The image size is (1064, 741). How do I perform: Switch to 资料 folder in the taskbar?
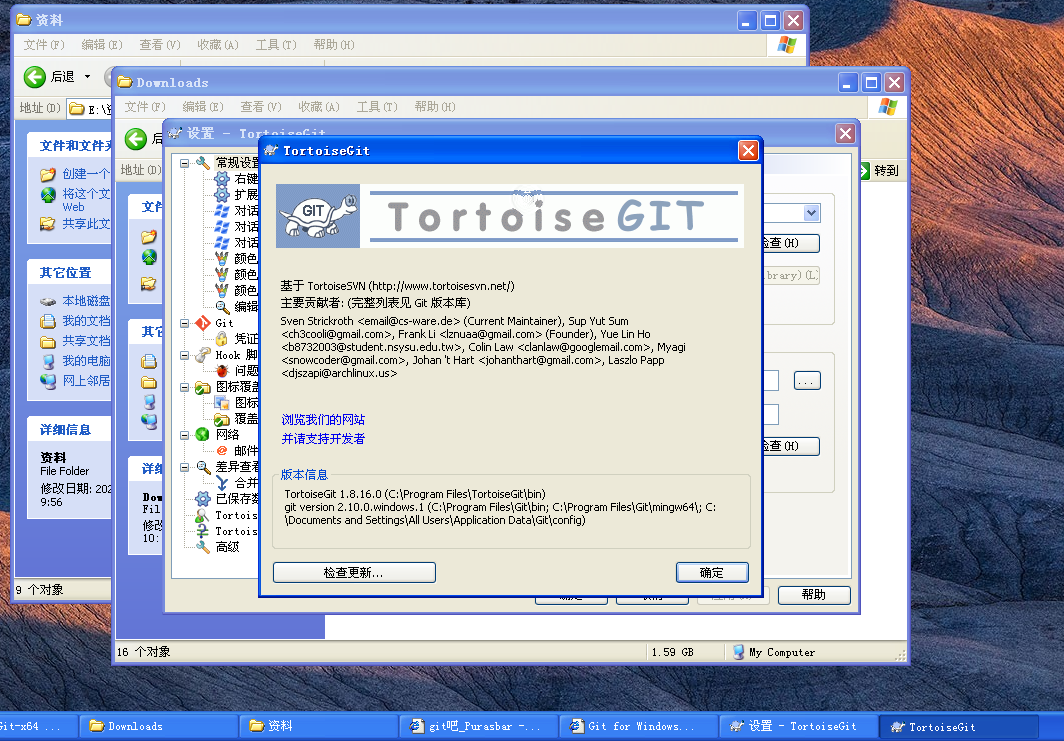pos(319,726)
